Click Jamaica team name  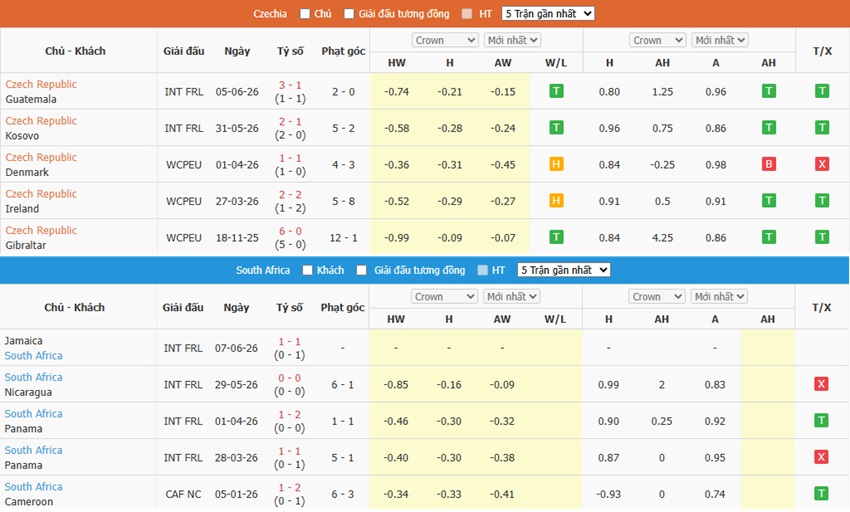pyautogui.click(x=23, y=341)
